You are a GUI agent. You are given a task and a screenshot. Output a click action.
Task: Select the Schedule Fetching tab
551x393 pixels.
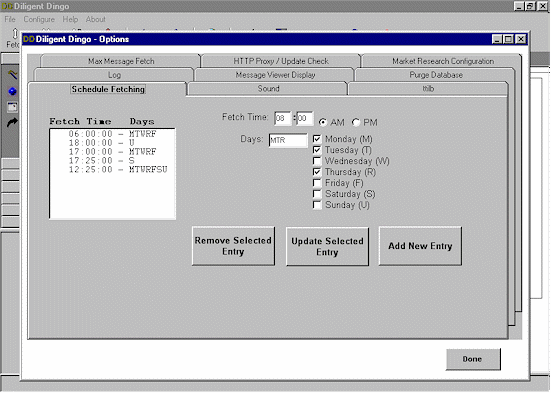(x=108, y=89)
